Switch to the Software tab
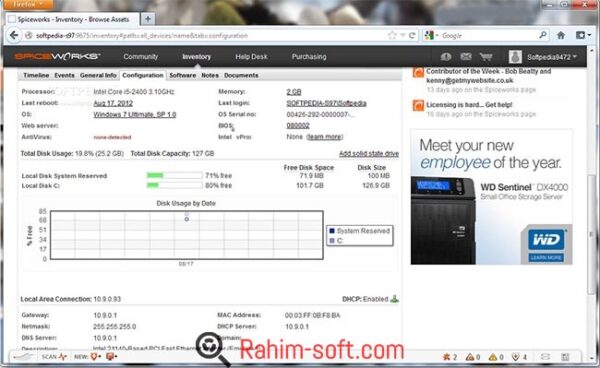600x368 pixels. click(x=183, y=75)
